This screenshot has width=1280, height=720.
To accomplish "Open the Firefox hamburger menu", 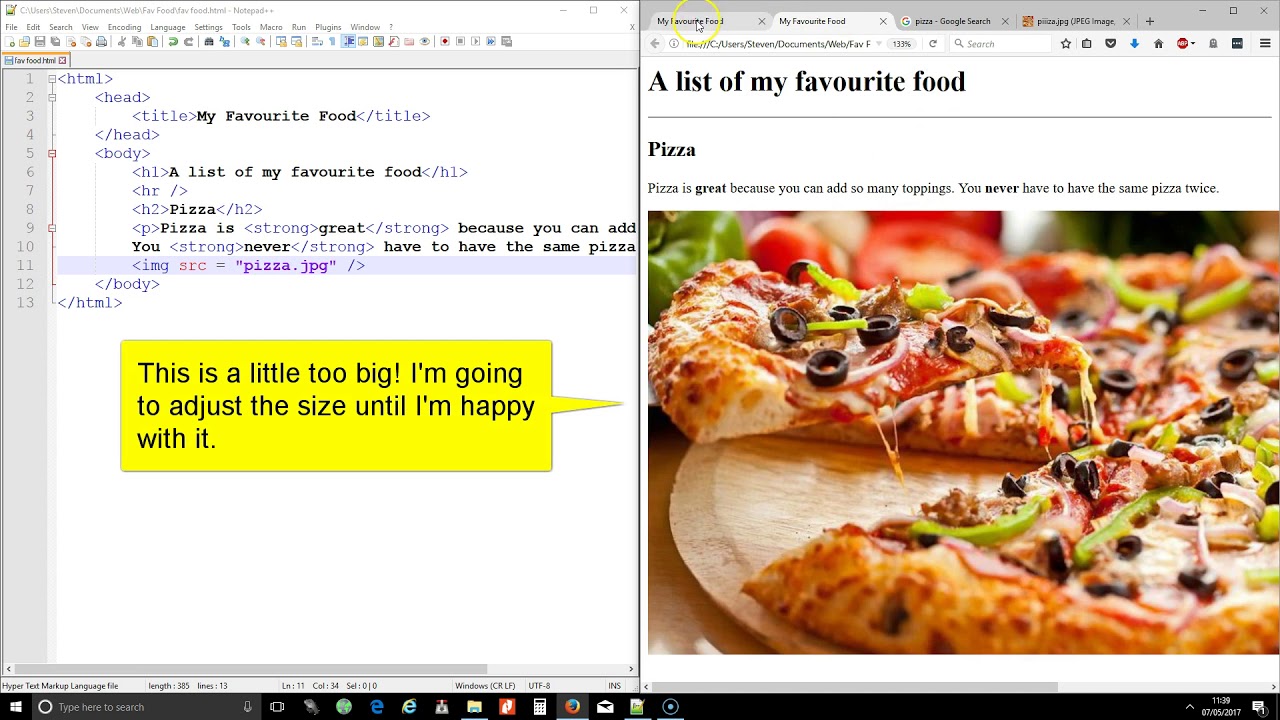I will (x=1265, y=44).
